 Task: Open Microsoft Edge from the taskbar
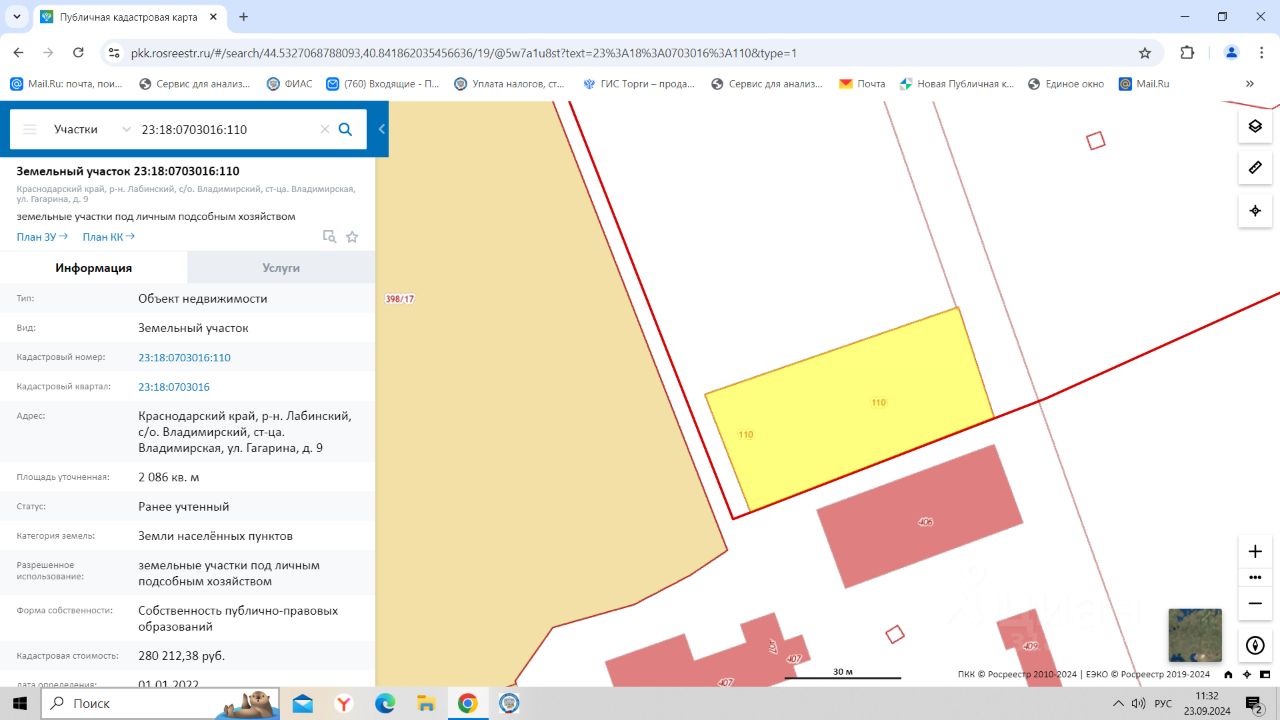click(x=385, y=703)
